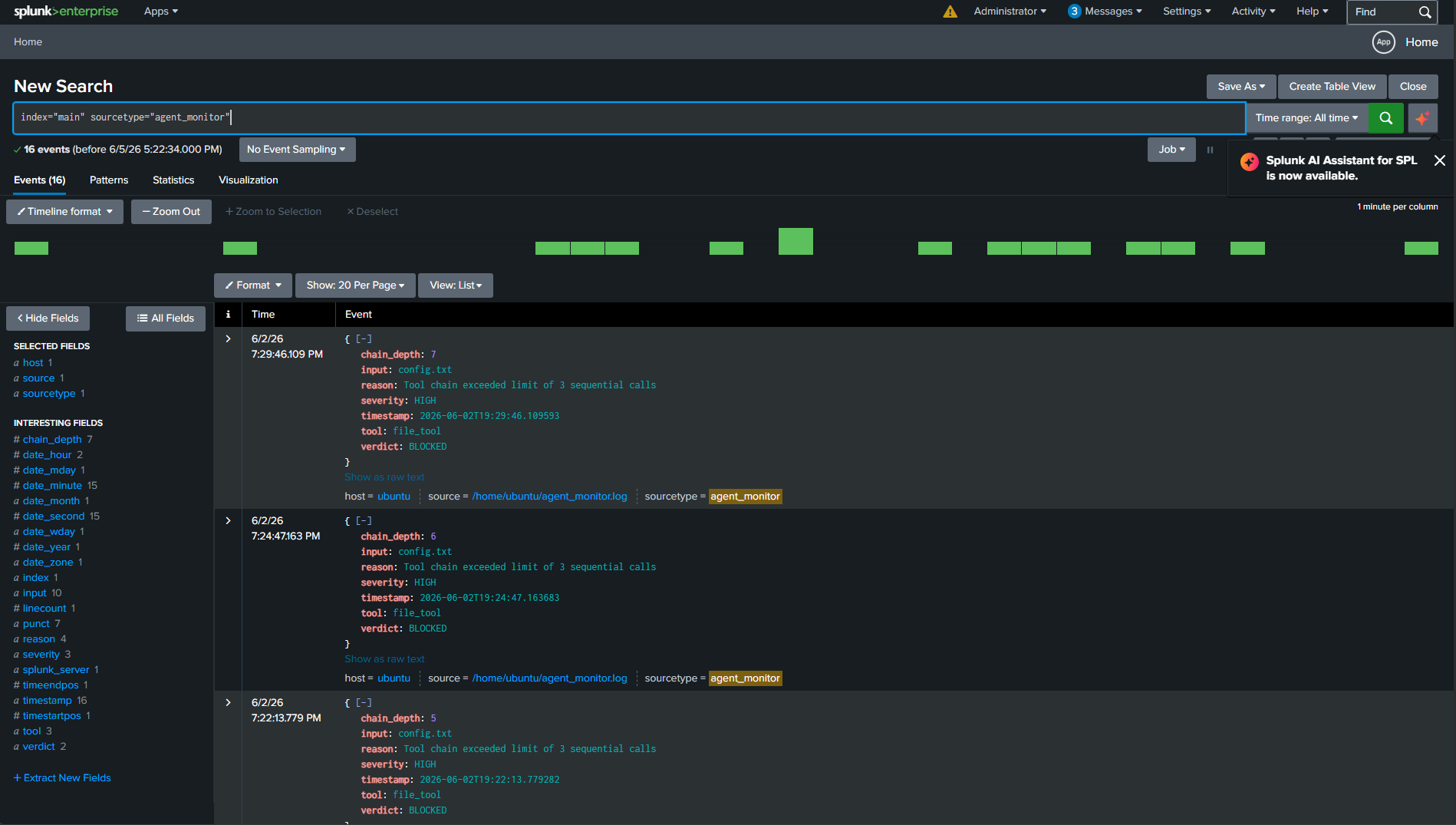Open the verdict interesting field
Screen dimensions: 1456x825
click(38, 747)
